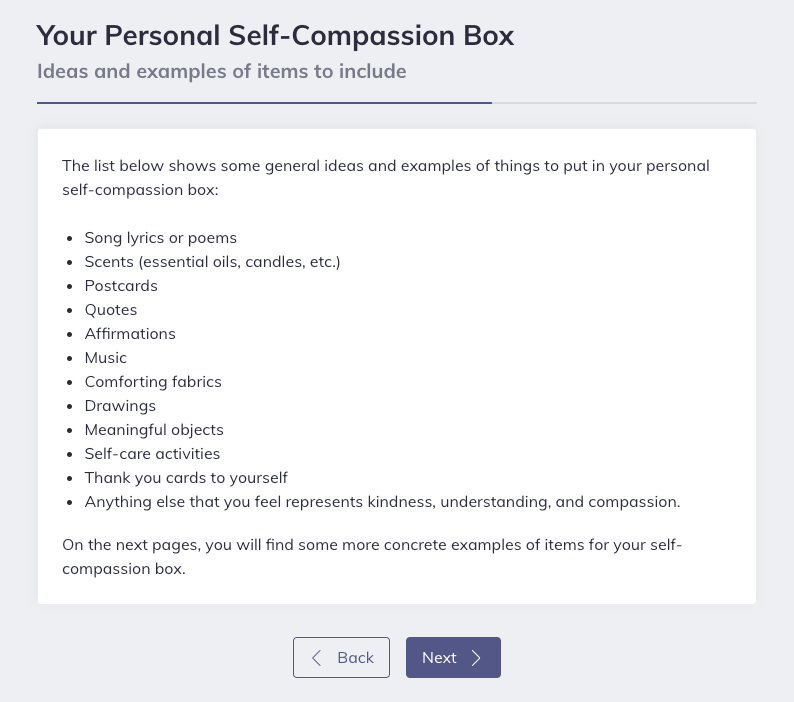Image resolution: width=794 pixels, height=702 pixels.
Task: Click the 'Postcards' list item
Action: [121, 286]
